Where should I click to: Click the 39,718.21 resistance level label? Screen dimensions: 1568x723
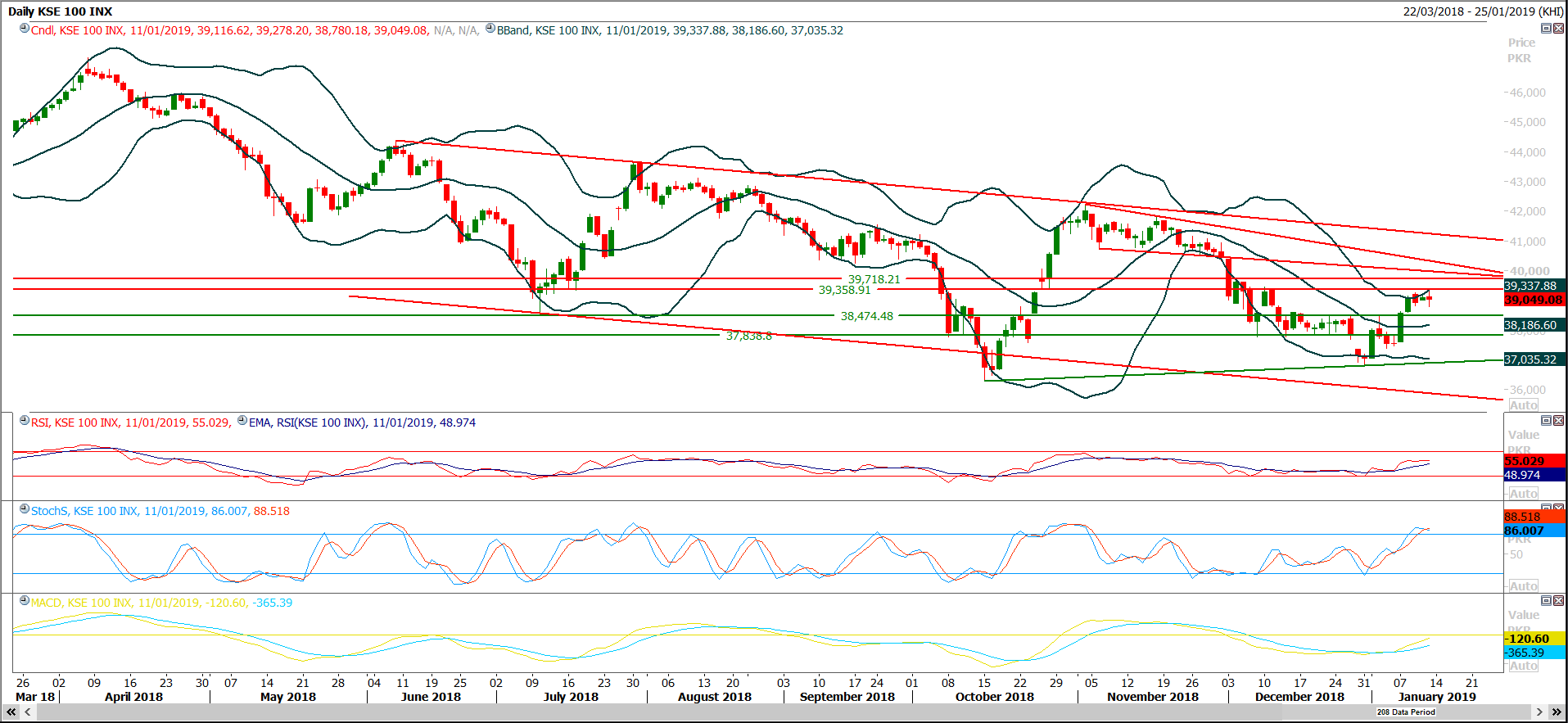(874, 279)
